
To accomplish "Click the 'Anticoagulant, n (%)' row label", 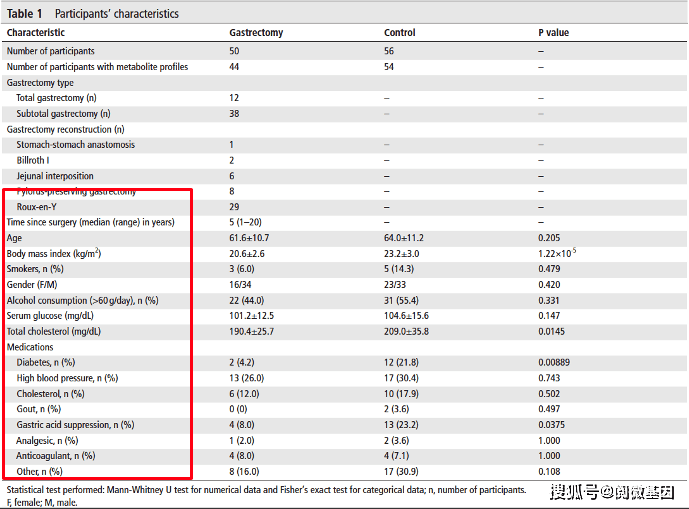I will coord(56,456).
